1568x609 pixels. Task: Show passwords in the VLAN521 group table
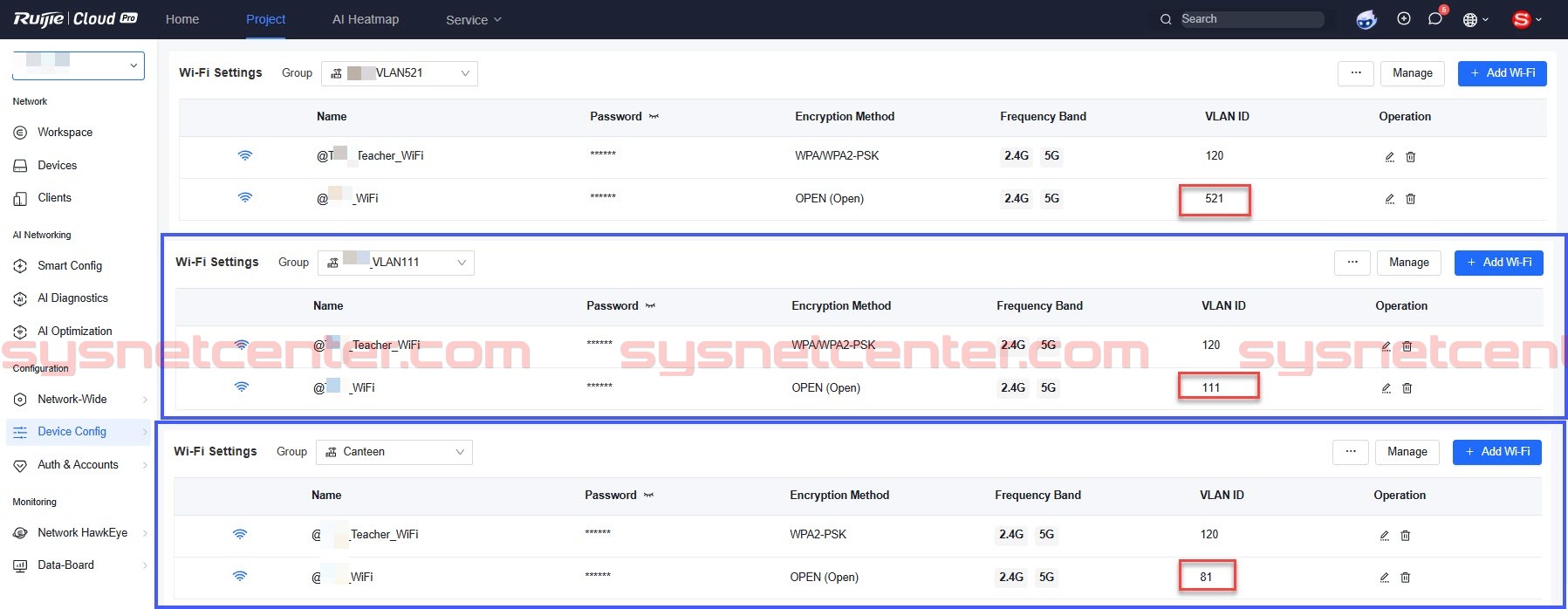coord(654,117)
